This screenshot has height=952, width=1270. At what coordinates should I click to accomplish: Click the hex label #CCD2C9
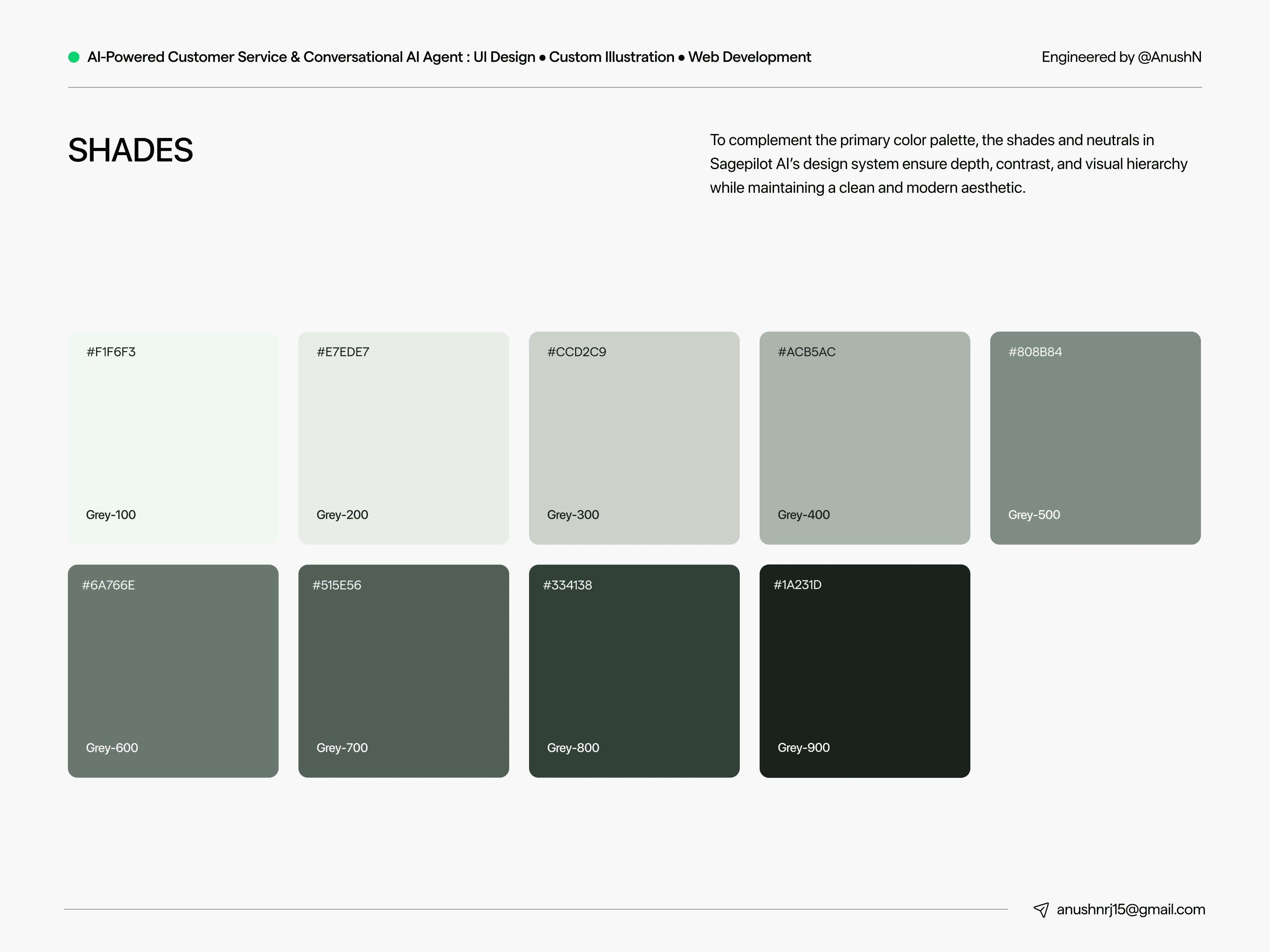point(576,352)
